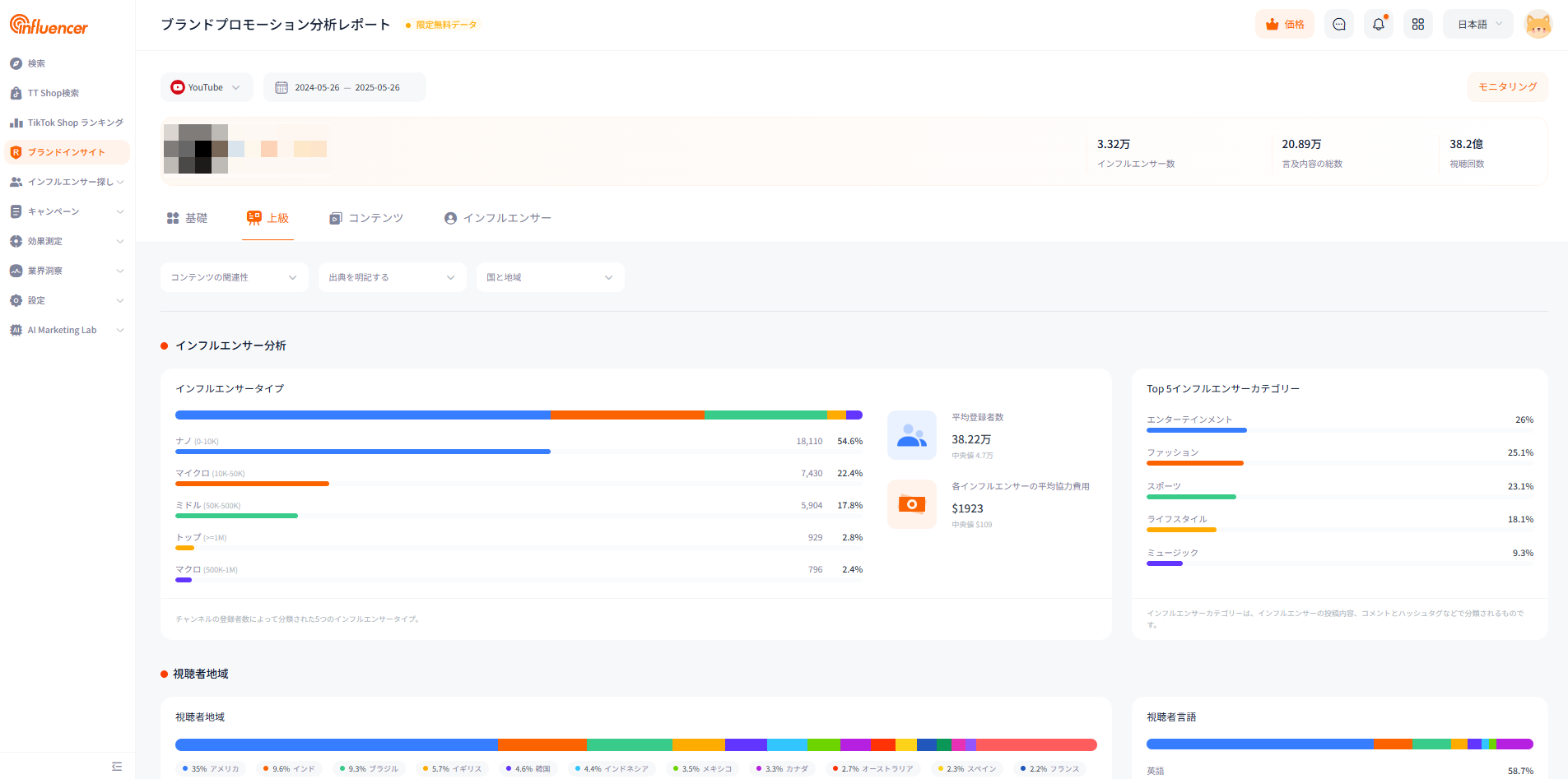Image resolution: width=1568 pixels, height=779 pixels.
Task: Open the 出典を明記する dropdown
Action: 392,277
